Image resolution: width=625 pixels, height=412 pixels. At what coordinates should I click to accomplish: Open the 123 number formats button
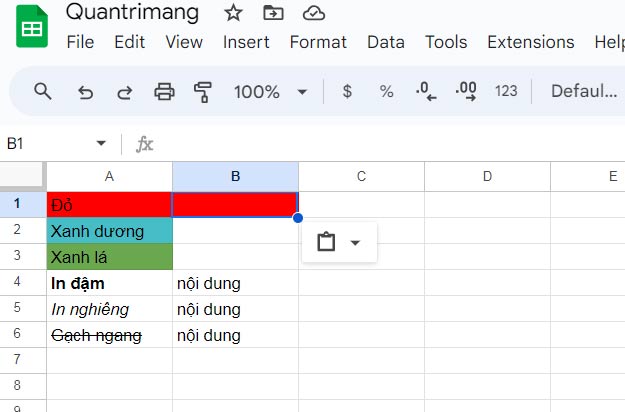coord(506,92)
